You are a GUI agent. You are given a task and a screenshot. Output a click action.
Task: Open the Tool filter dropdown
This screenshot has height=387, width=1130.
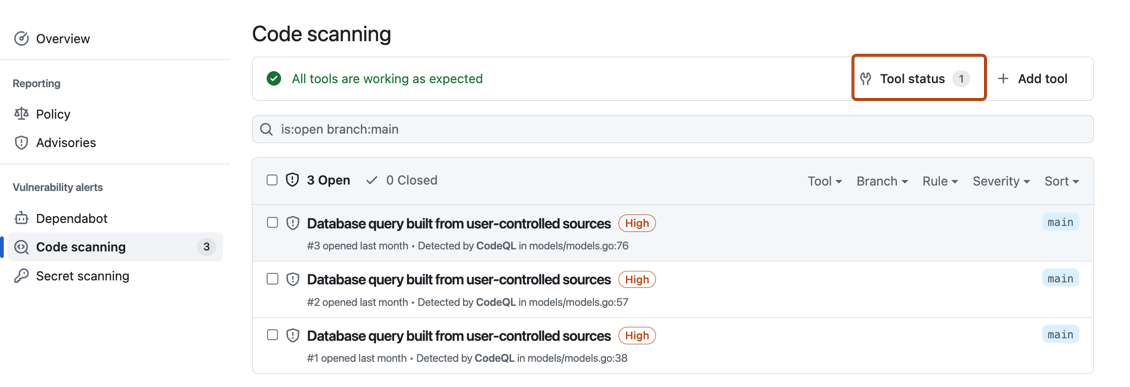click(824, 181)
